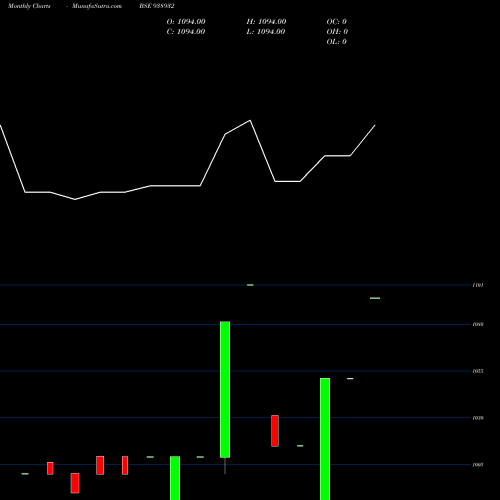Click the right end of the white line
The image size is (500, 500).
coord(375,125)
